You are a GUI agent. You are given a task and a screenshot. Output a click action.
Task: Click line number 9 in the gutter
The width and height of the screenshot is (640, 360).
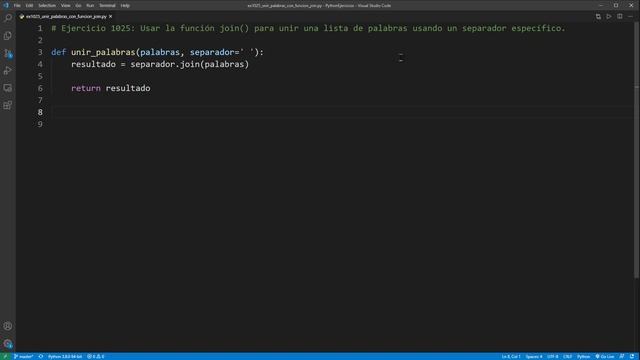(40, 124)
